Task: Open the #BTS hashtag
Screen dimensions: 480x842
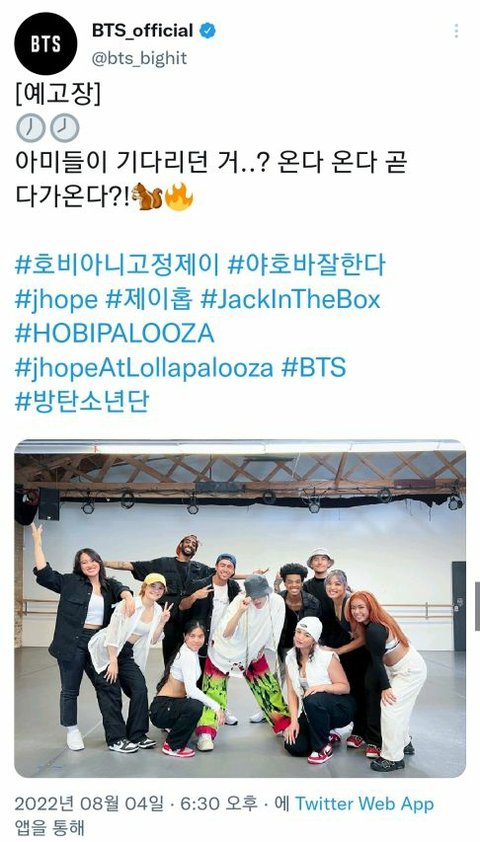Action: point(314,368)
